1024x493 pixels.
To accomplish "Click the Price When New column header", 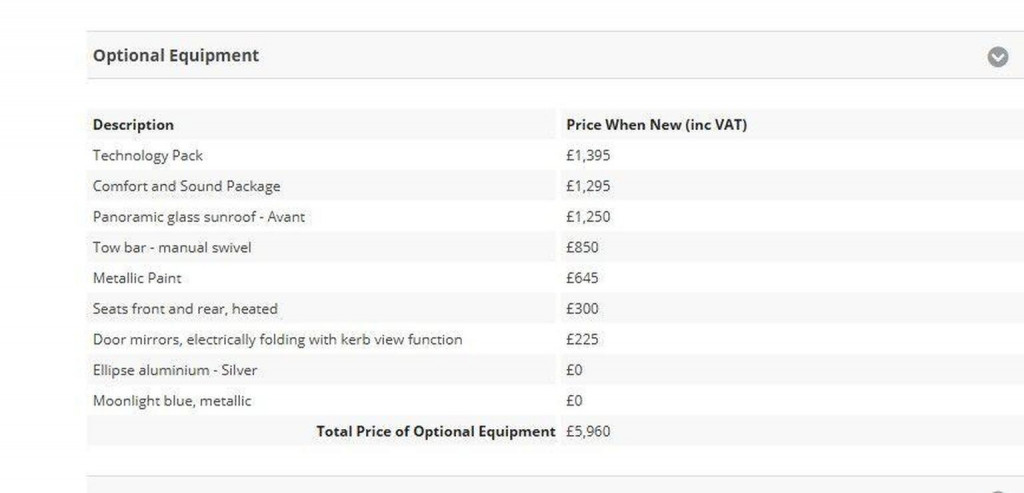I will 656,125.
